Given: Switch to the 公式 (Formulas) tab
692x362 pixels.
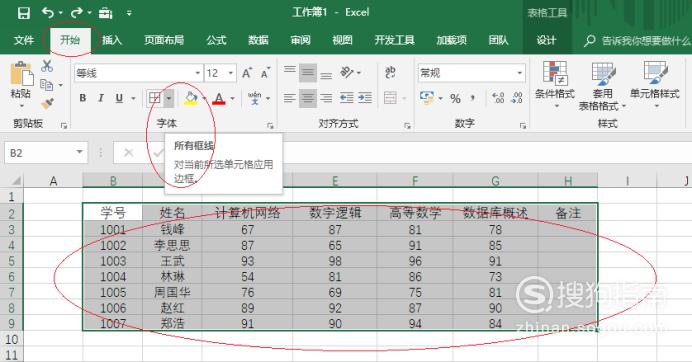Looking at the screenshot, I should tap(216, 40).
